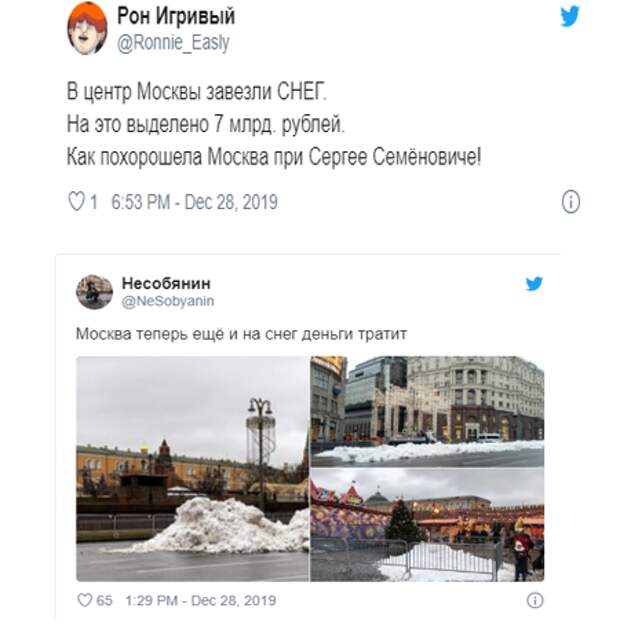The height and width of the screenshot is (626, 620).
Task: Like the tweet by Рон Игривый
Action: [76, 201]
